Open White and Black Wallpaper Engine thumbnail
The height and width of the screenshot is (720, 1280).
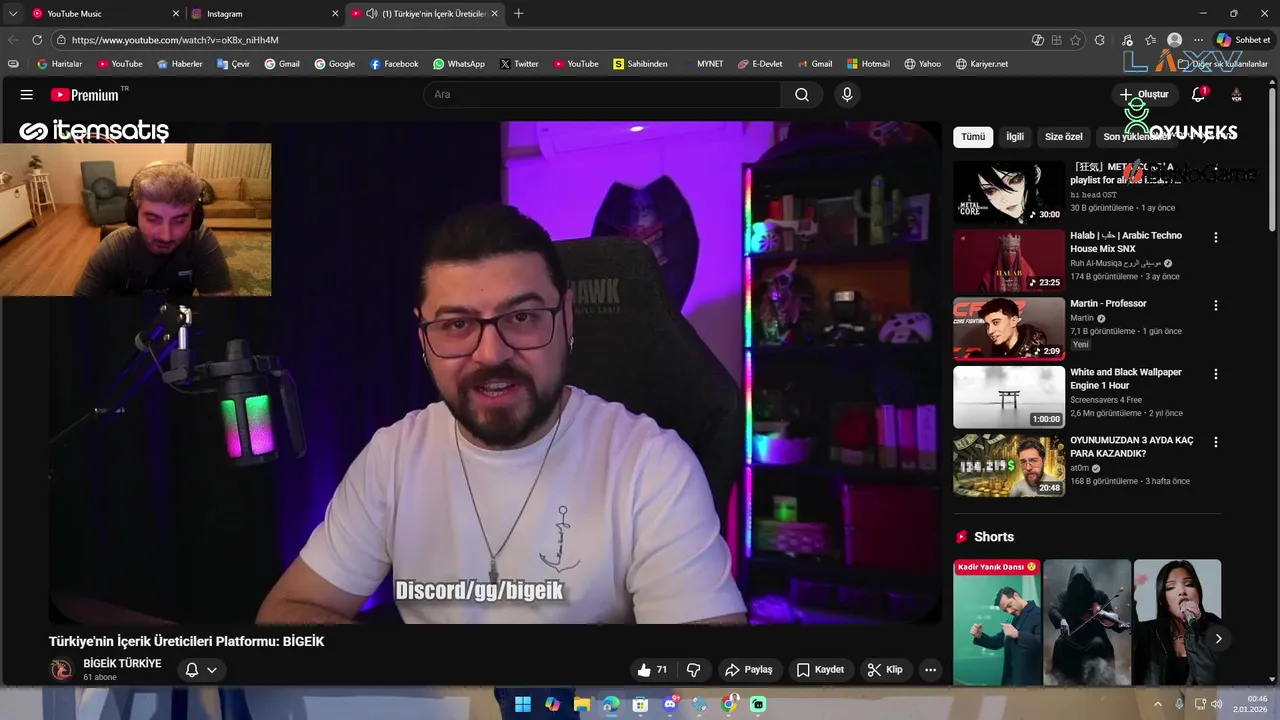1008,397
